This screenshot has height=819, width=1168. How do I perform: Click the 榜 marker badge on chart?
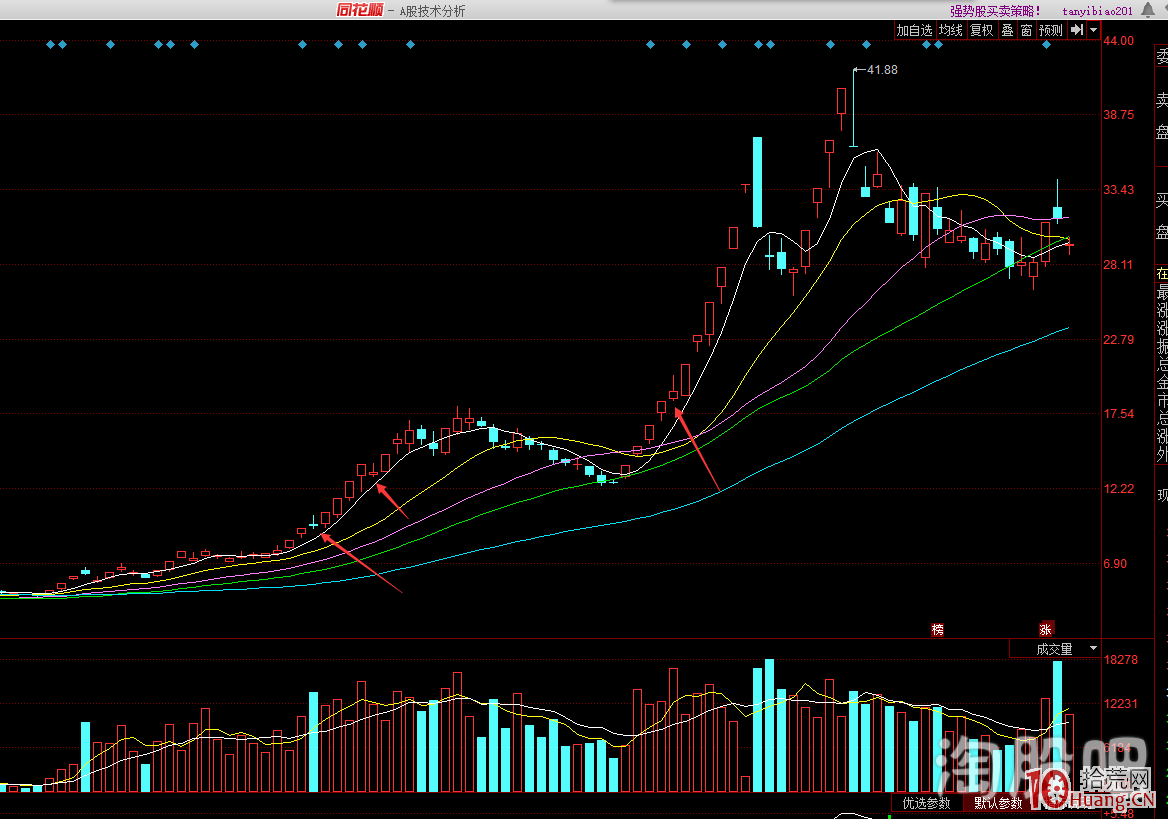pos(937,629)
